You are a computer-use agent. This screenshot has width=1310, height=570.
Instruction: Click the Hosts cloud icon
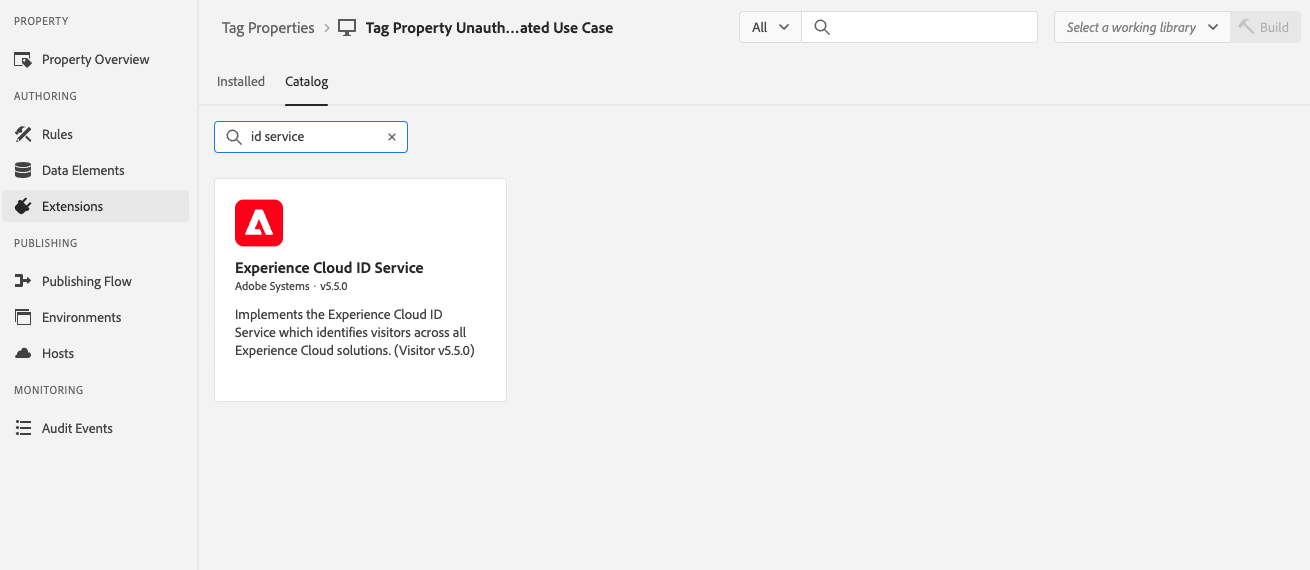(23, 353)
